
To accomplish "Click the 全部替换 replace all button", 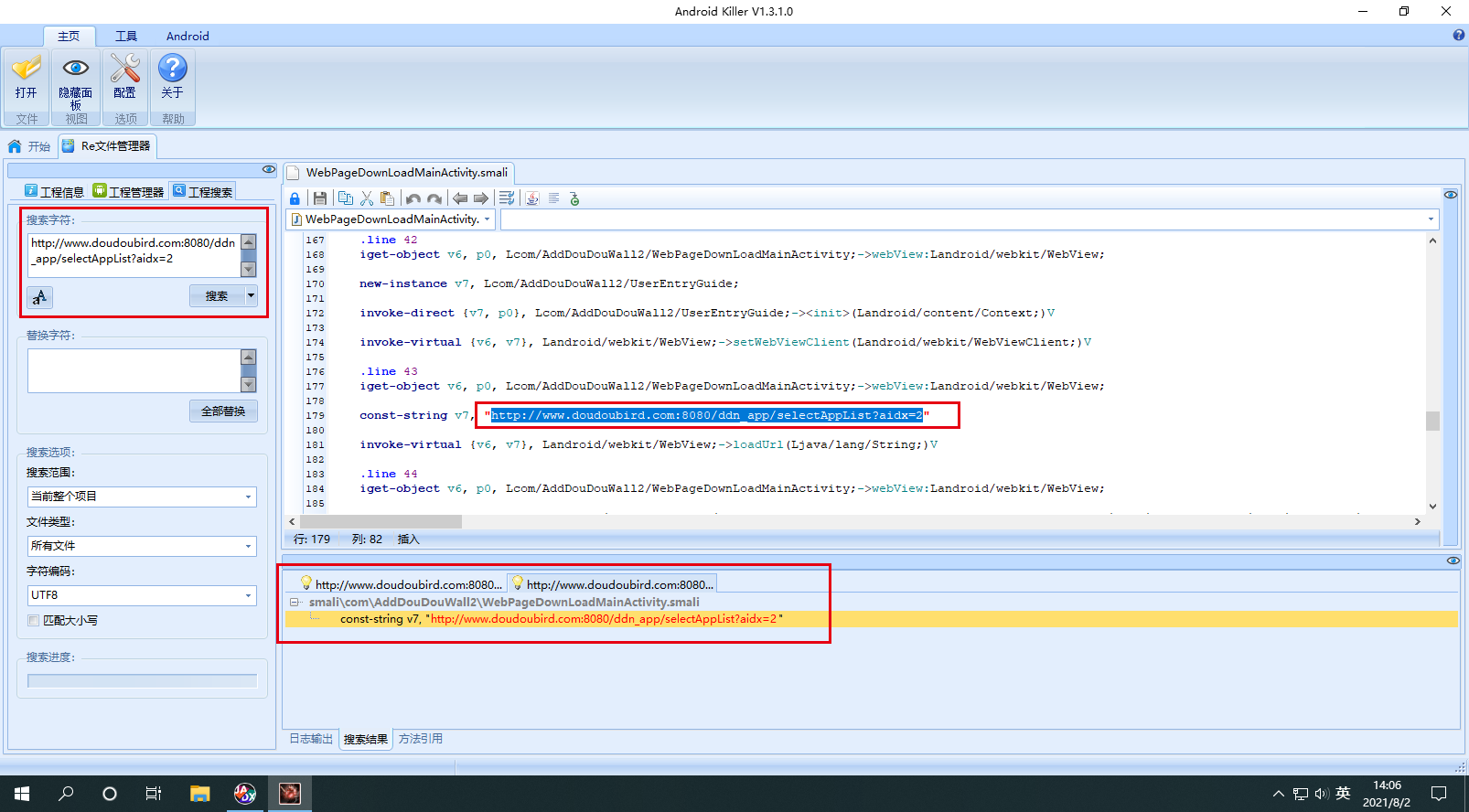I will 223,411.
